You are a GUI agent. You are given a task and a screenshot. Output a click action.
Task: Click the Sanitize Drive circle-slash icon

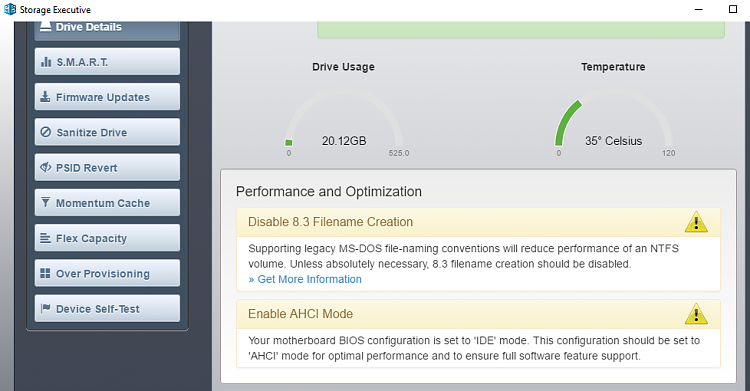[45, 132]
